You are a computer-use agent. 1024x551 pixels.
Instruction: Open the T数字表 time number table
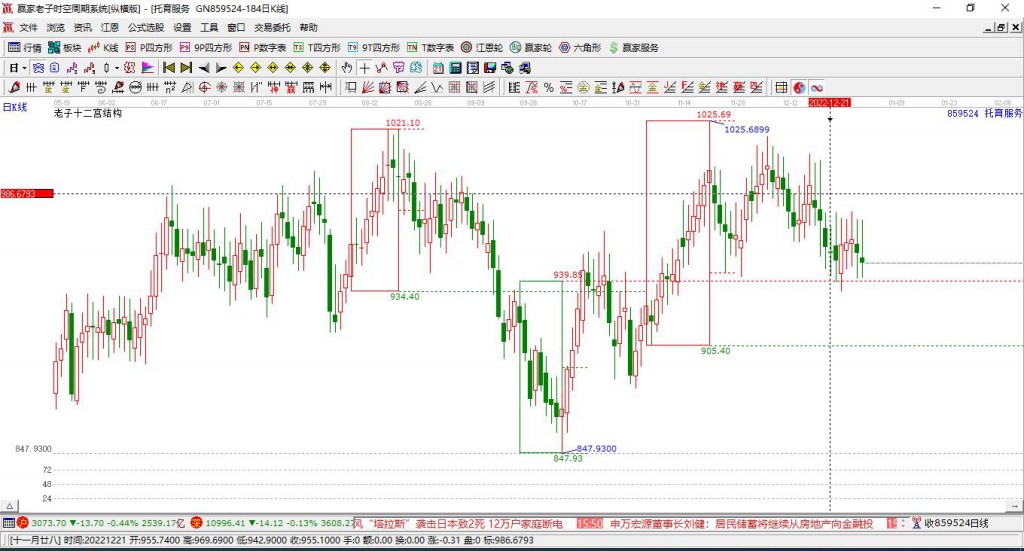pos(430,48)
